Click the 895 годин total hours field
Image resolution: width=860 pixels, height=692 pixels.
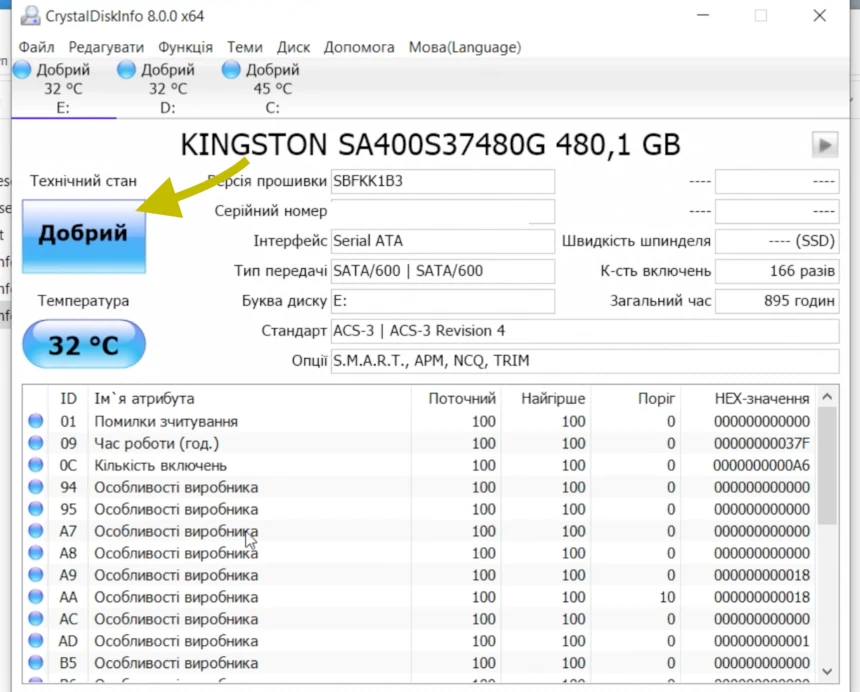point(777,301)
